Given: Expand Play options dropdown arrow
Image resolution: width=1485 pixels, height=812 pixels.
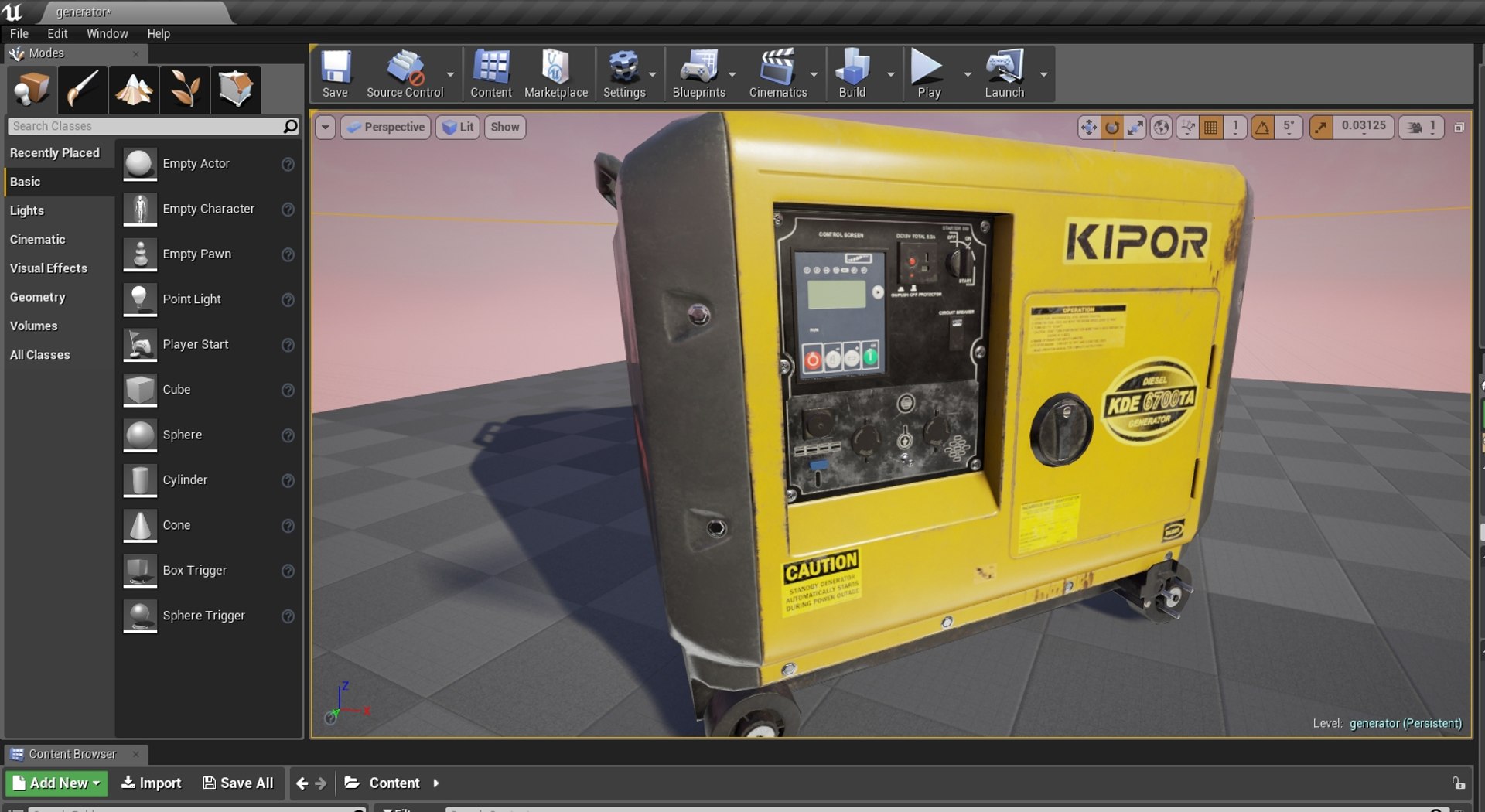Looking at the screenshot, I should tap(968, 74).
